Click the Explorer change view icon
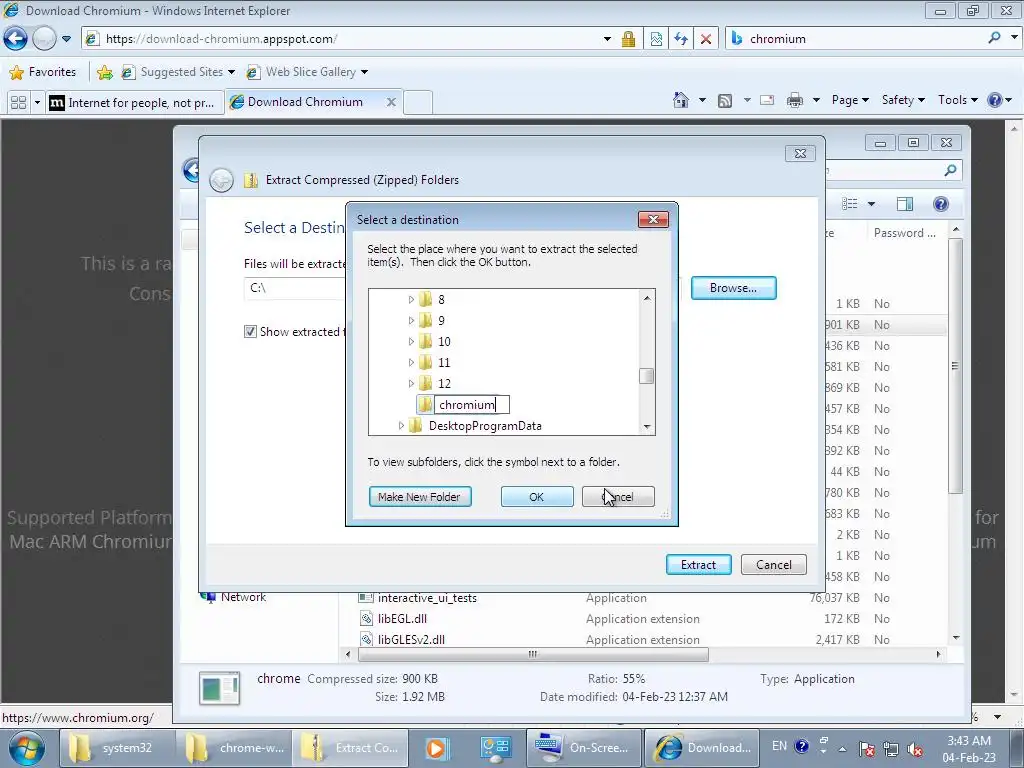Viewport: 1024px width, 768px height. [x=850, y=204]
